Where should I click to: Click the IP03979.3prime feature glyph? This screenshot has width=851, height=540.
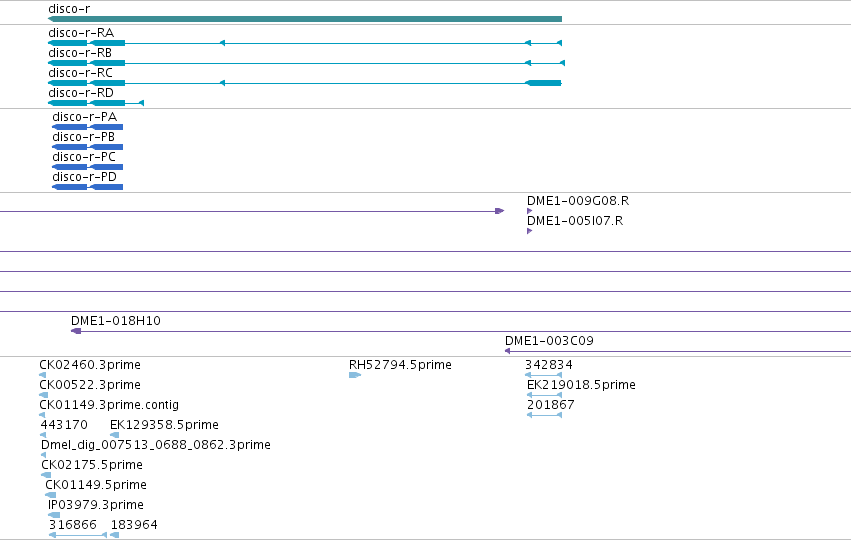click(x=54, y=515)
